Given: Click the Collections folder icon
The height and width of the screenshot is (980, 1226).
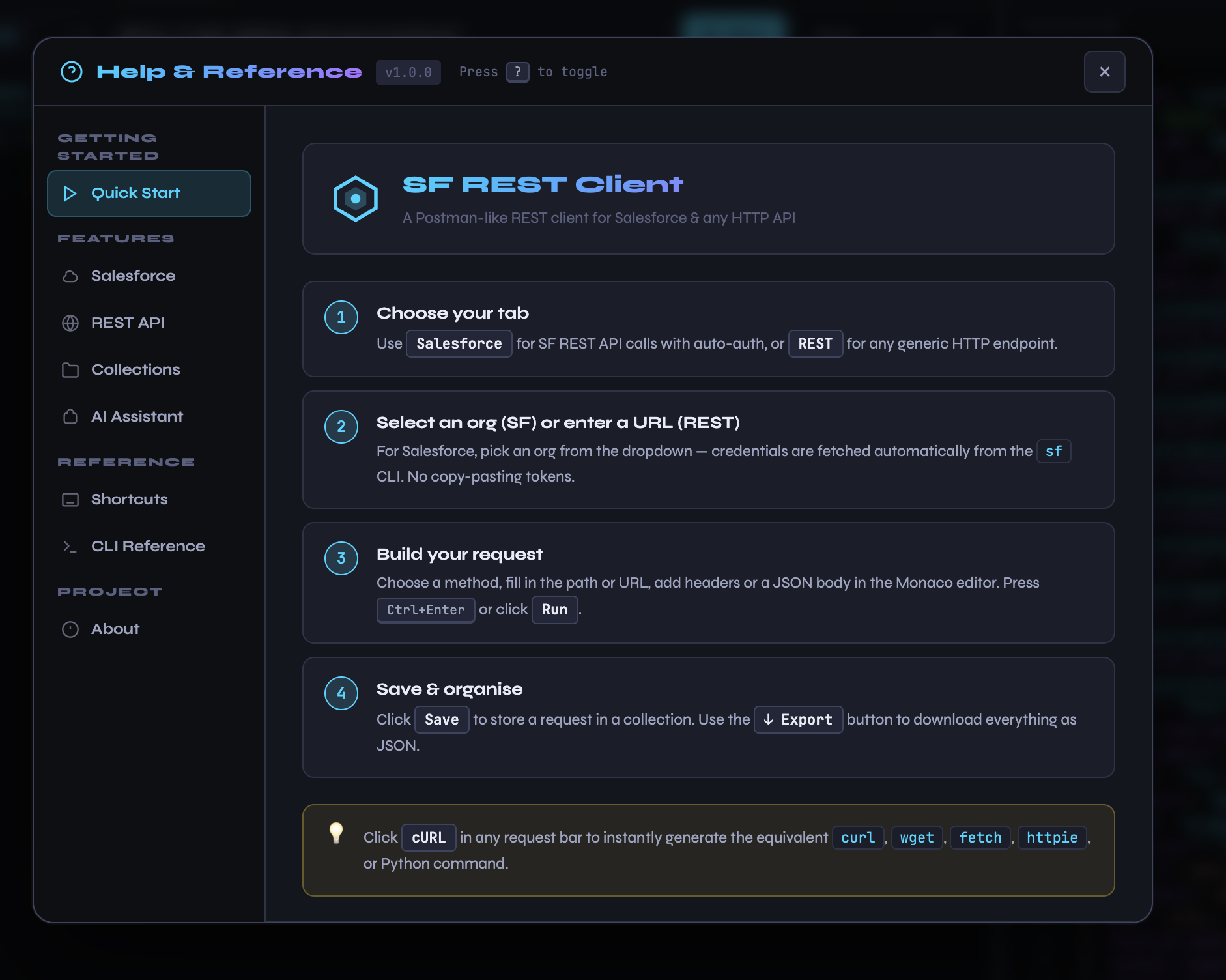Looking at the screenshot, I should (x=70, y=370).
